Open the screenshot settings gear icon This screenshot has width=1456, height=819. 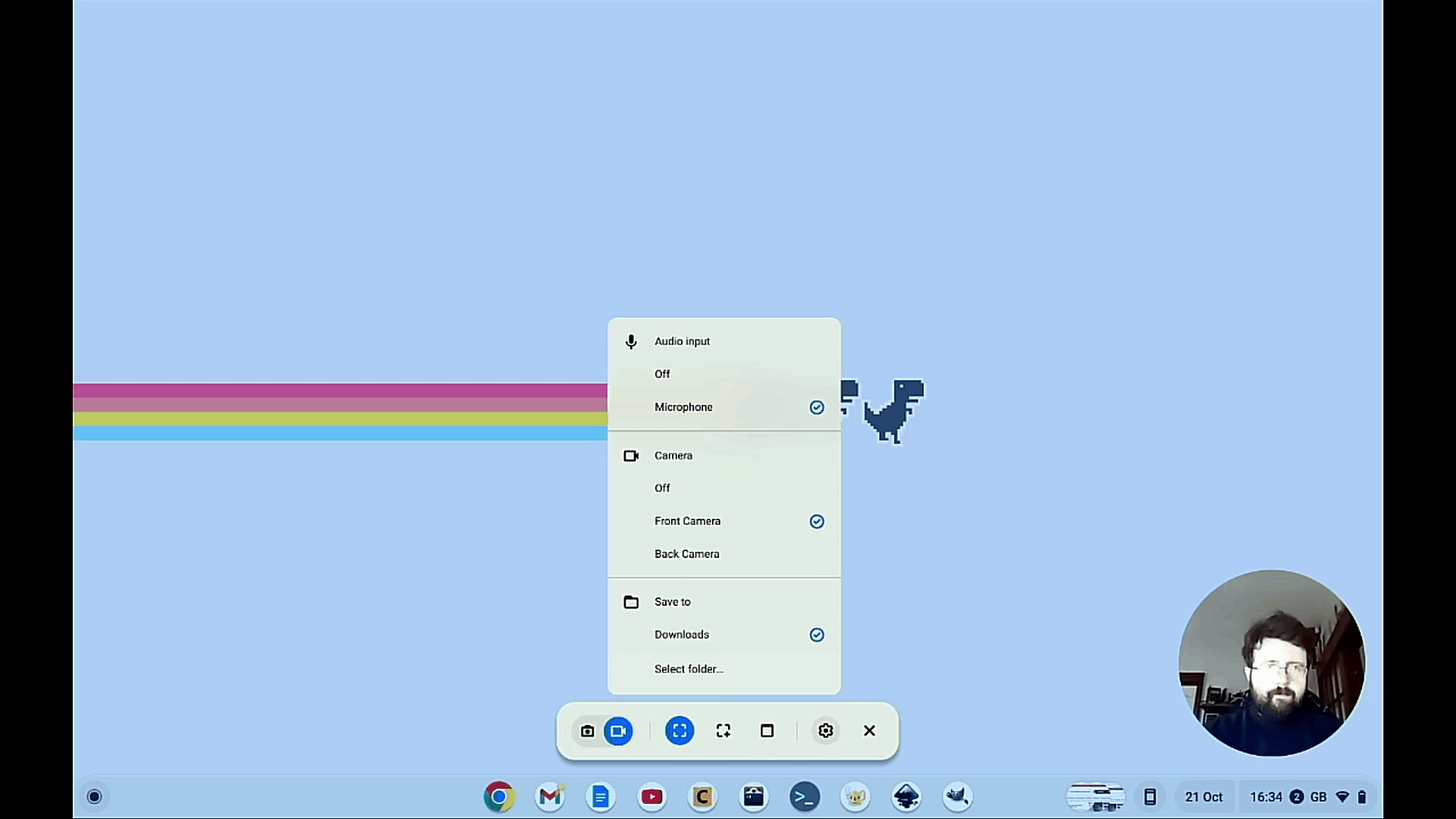(x=825, y=730)
